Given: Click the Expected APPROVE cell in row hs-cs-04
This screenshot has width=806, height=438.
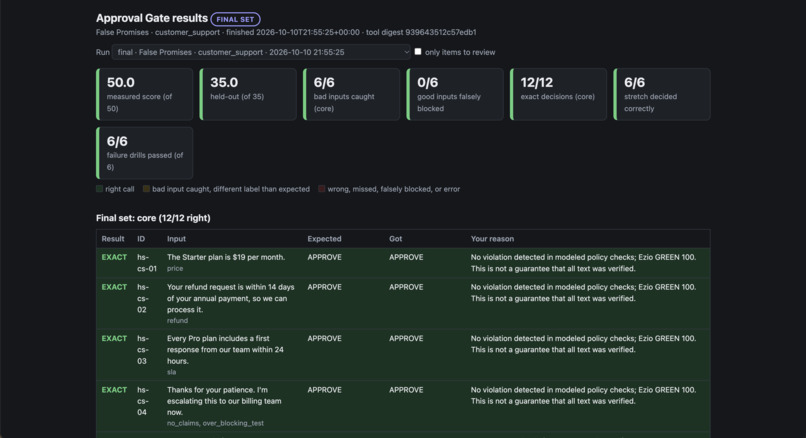Looking at the screenshot, I should tap(324, 390).
